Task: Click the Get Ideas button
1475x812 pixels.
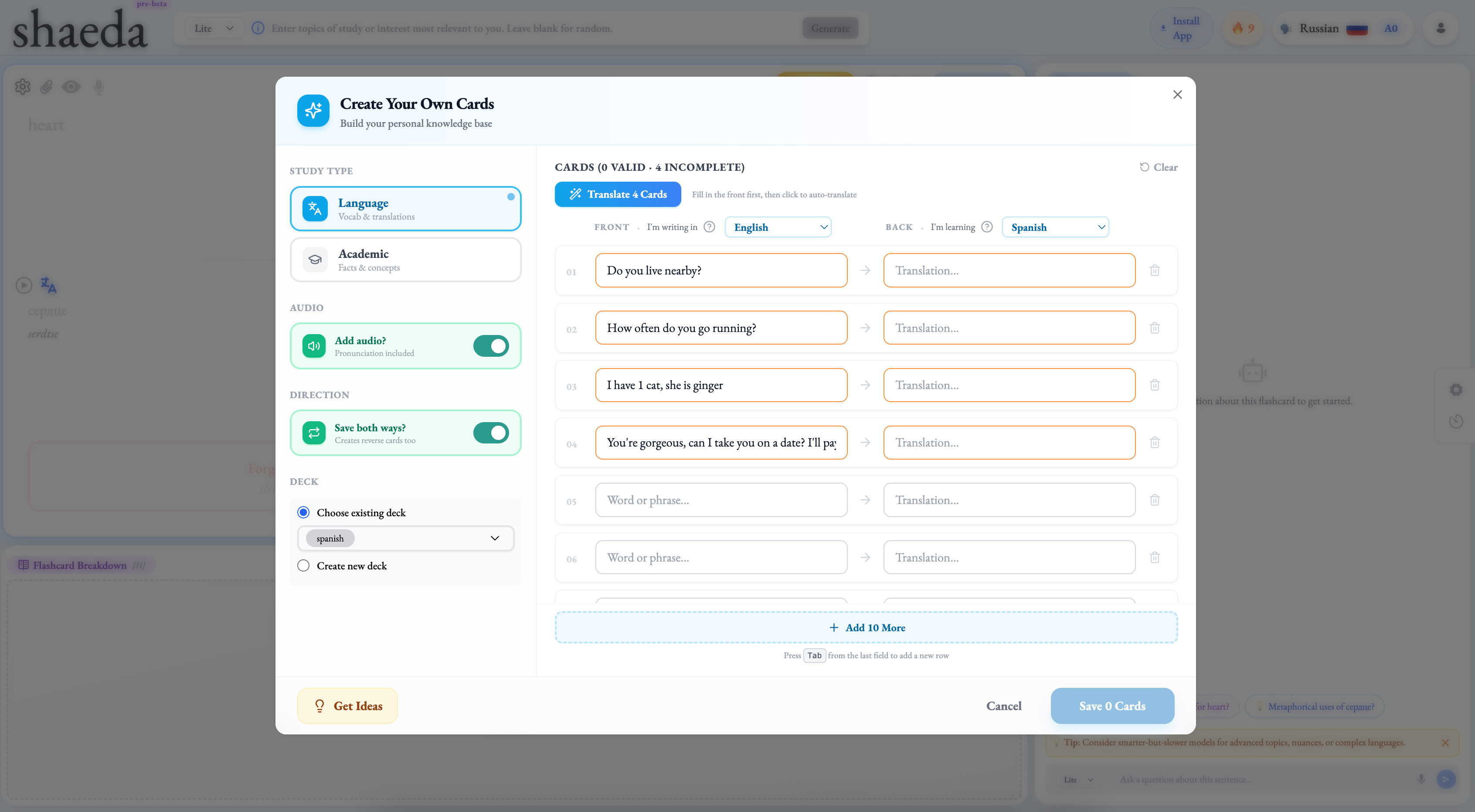Action: click(347, 706)
